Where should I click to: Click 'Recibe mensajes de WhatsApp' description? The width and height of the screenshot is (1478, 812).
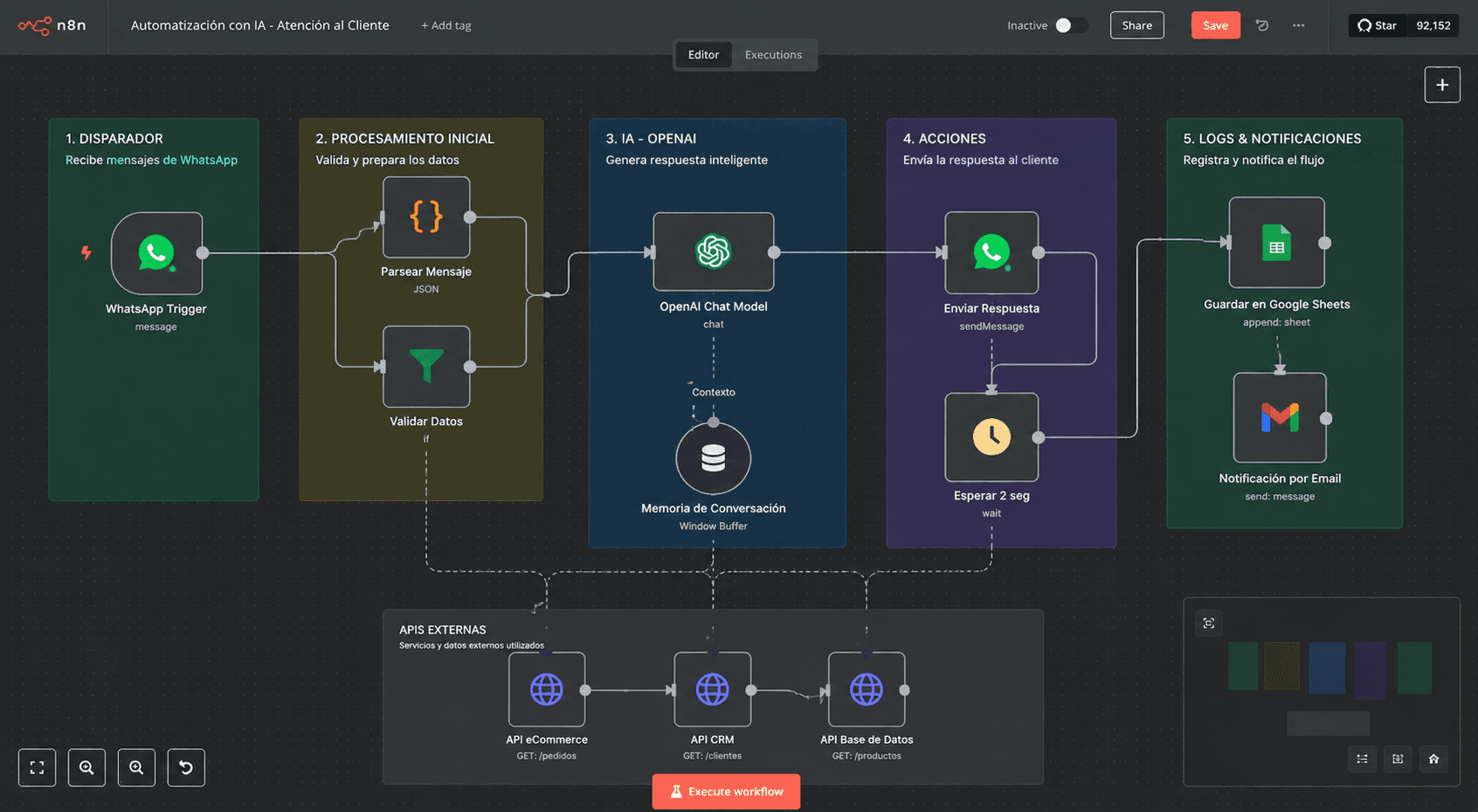click(x=152, y=160)
